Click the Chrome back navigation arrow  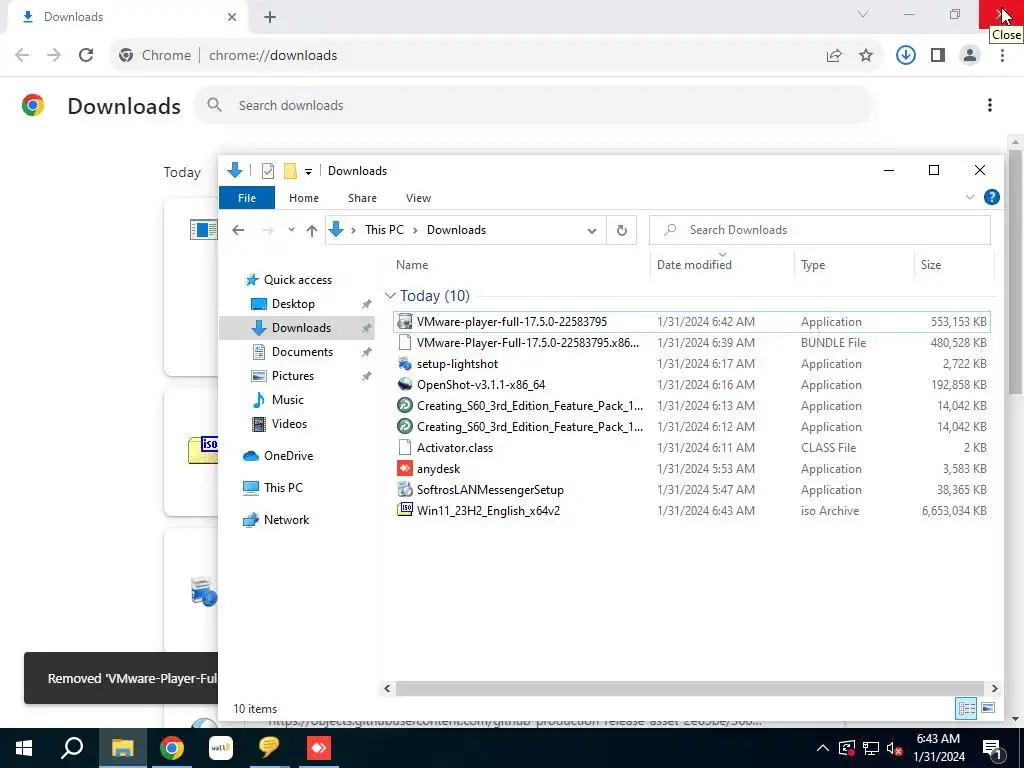(22, 56)
